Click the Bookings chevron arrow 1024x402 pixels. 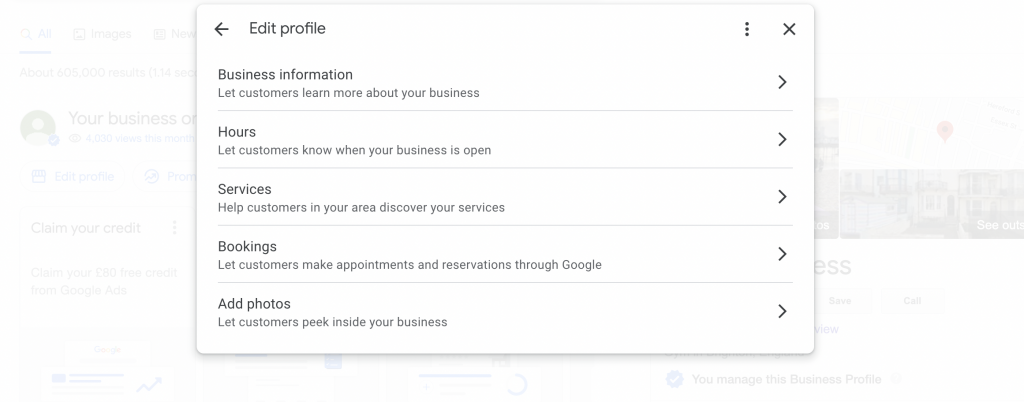coord(782,254)
